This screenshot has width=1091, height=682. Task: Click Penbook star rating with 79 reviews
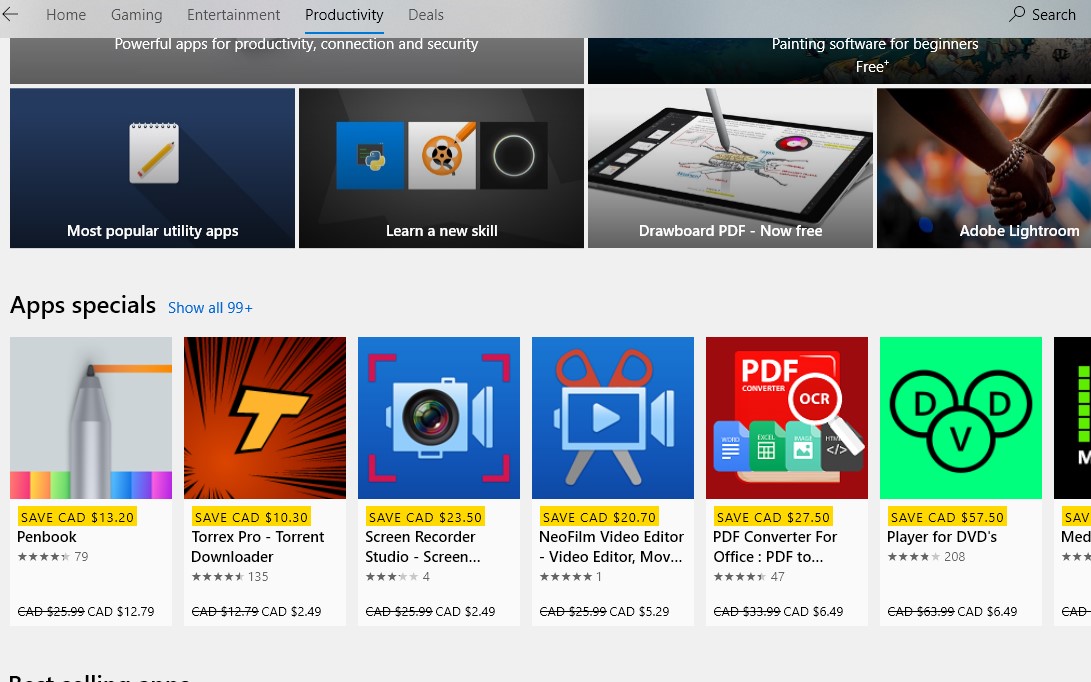[x=53, y=556]
